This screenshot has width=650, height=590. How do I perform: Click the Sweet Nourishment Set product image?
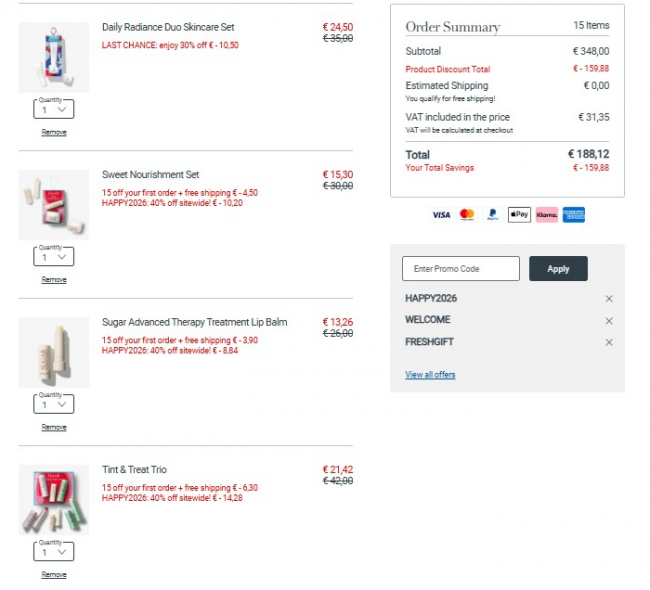pyautogui.click(x=54, y=205)
